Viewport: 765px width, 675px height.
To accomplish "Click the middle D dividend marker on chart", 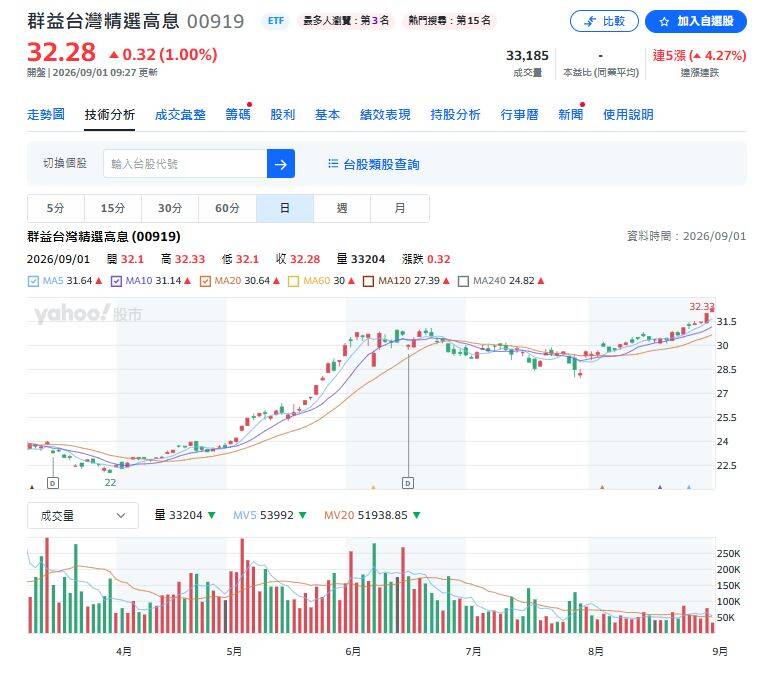I will pyautogui.click(x=408, y=483).
